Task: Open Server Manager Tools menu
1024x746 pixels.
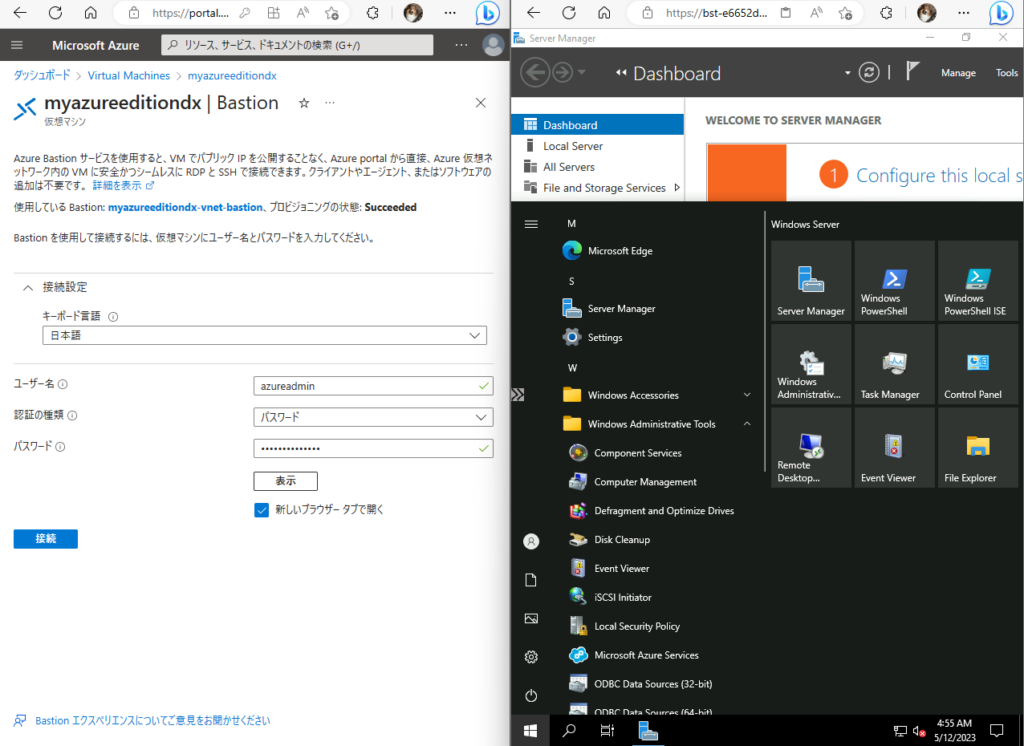Action: (x=1006, y=73)
